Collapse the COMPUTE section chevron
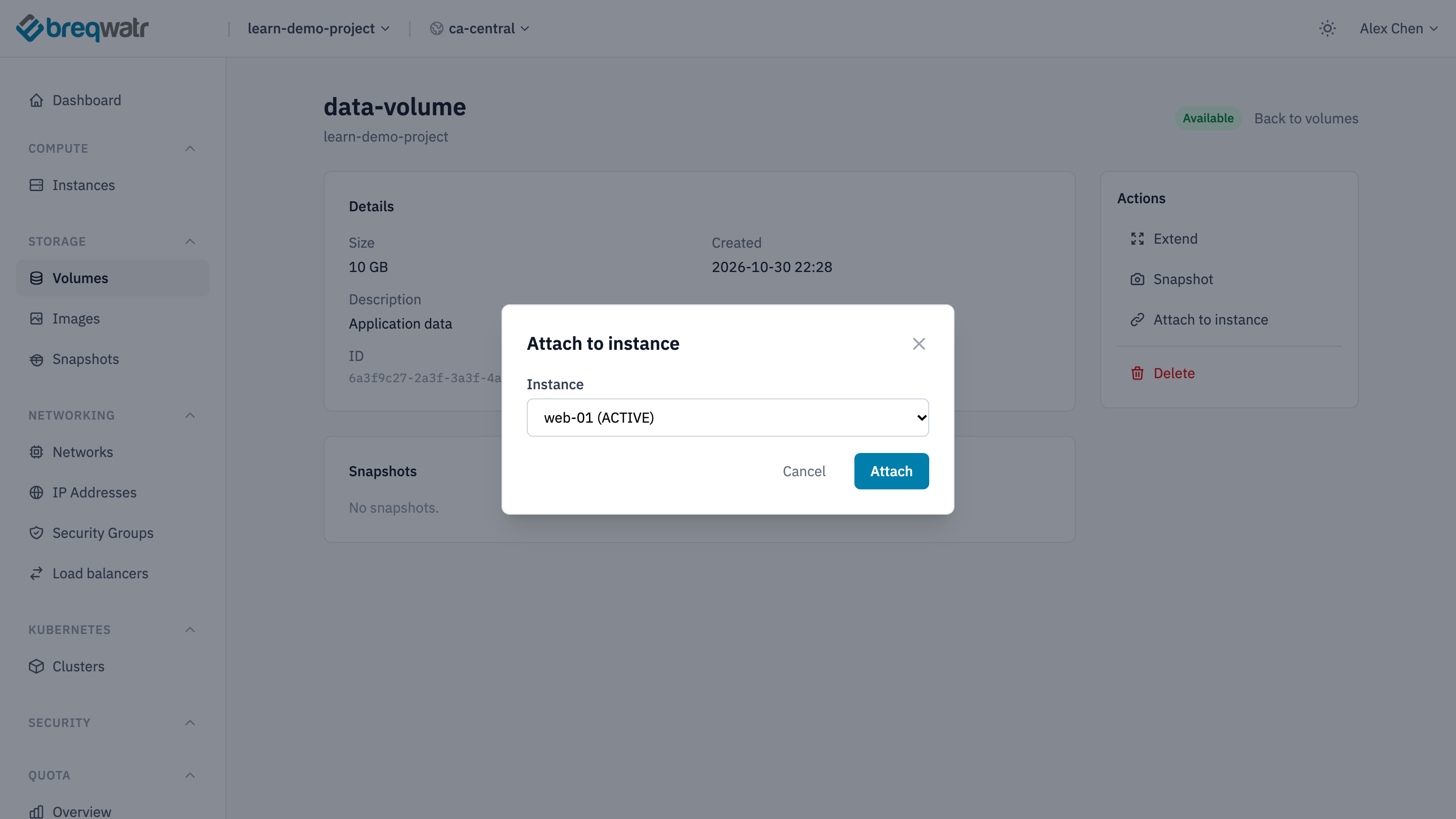The height and width of the screenshot is (819, 1456). click(190, 148)
